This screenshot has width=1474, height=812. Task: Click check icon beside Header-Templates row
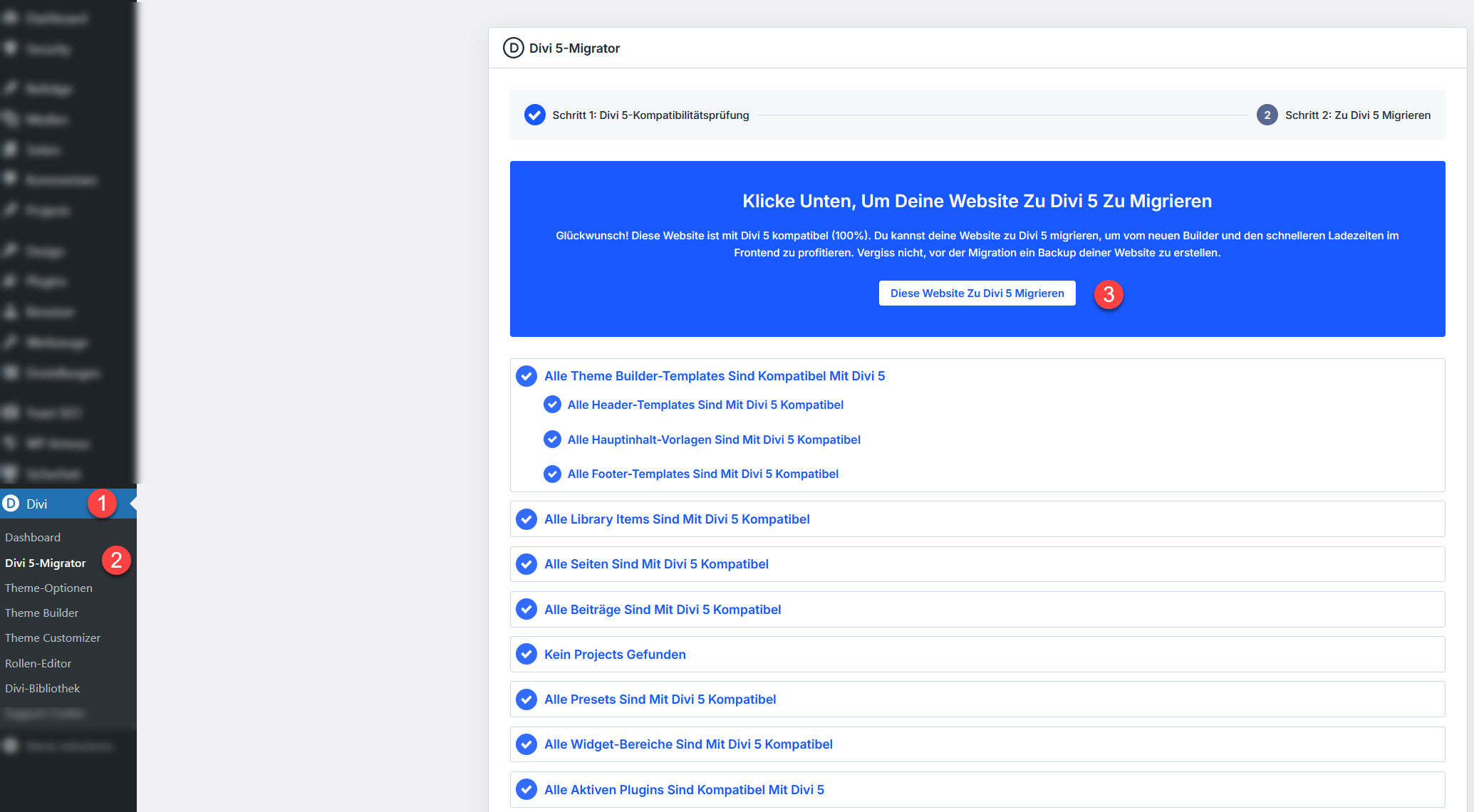[552, 405]
